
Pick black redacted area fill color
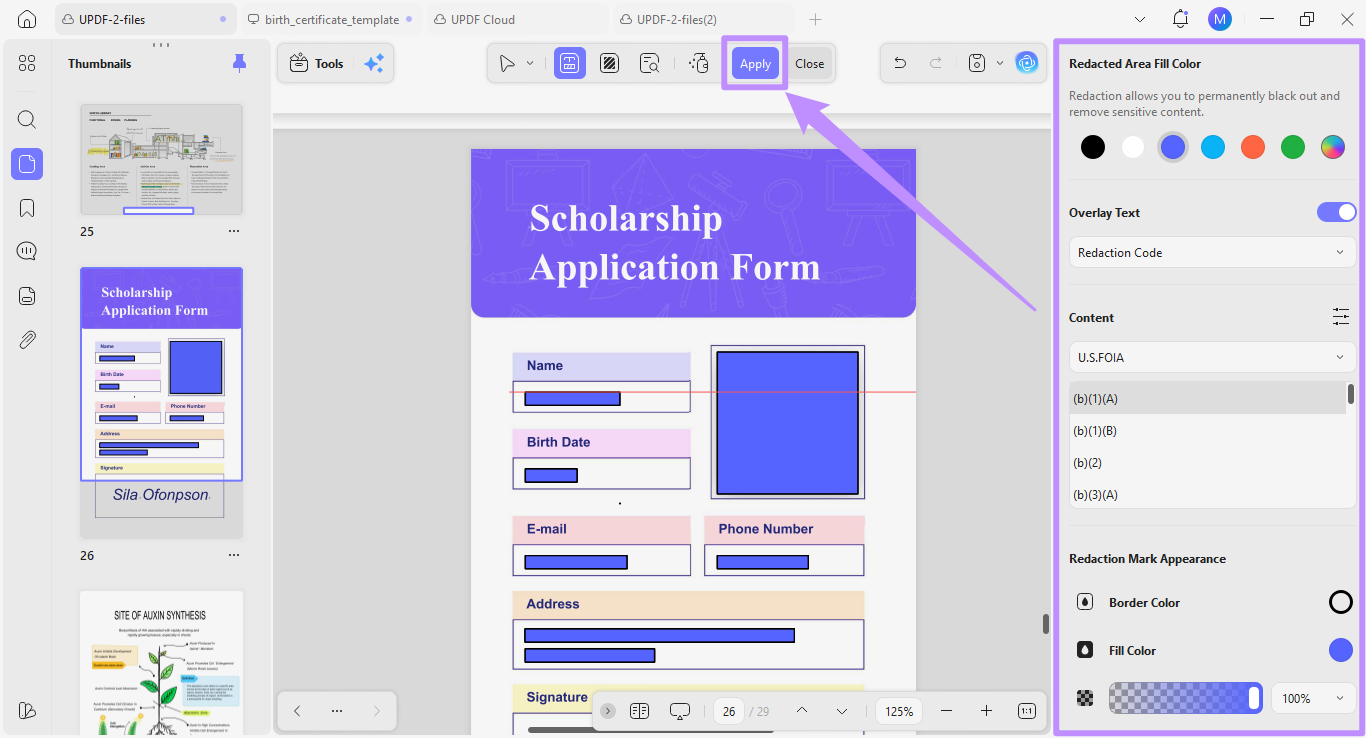(1093, 147)
